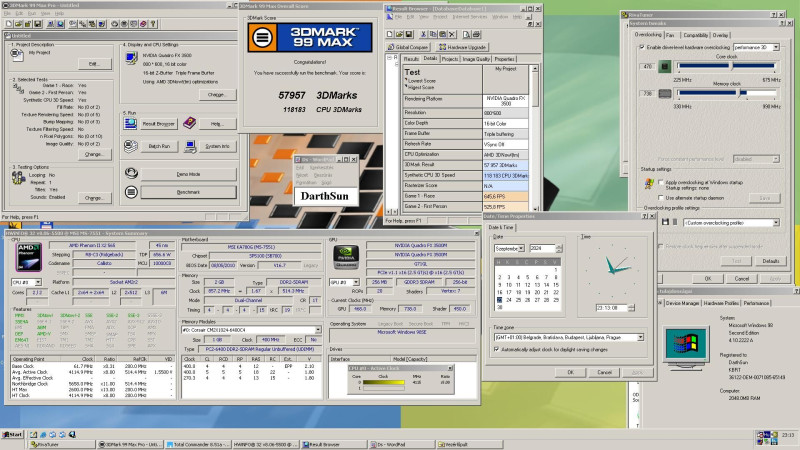
Task: Switch to Compatibility tab in RivaTuner
Action: pos(696,35)
